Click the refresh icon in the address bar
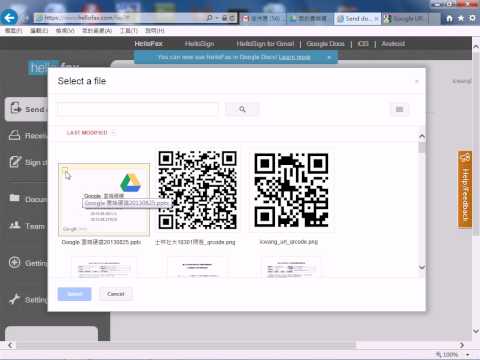480x360 pixels. pyautogui.click(x=232, y=18)
